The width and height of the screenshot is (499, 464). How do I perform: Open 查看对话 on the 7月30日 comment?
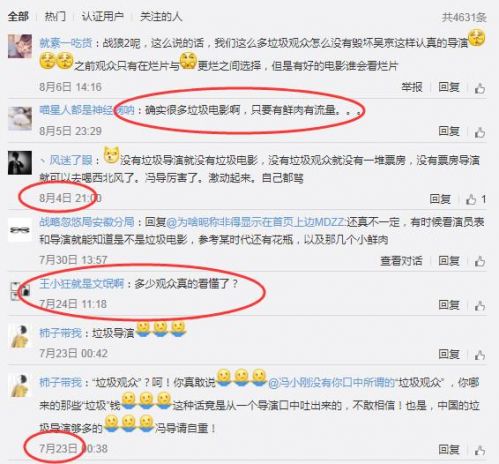click(401, 261)
